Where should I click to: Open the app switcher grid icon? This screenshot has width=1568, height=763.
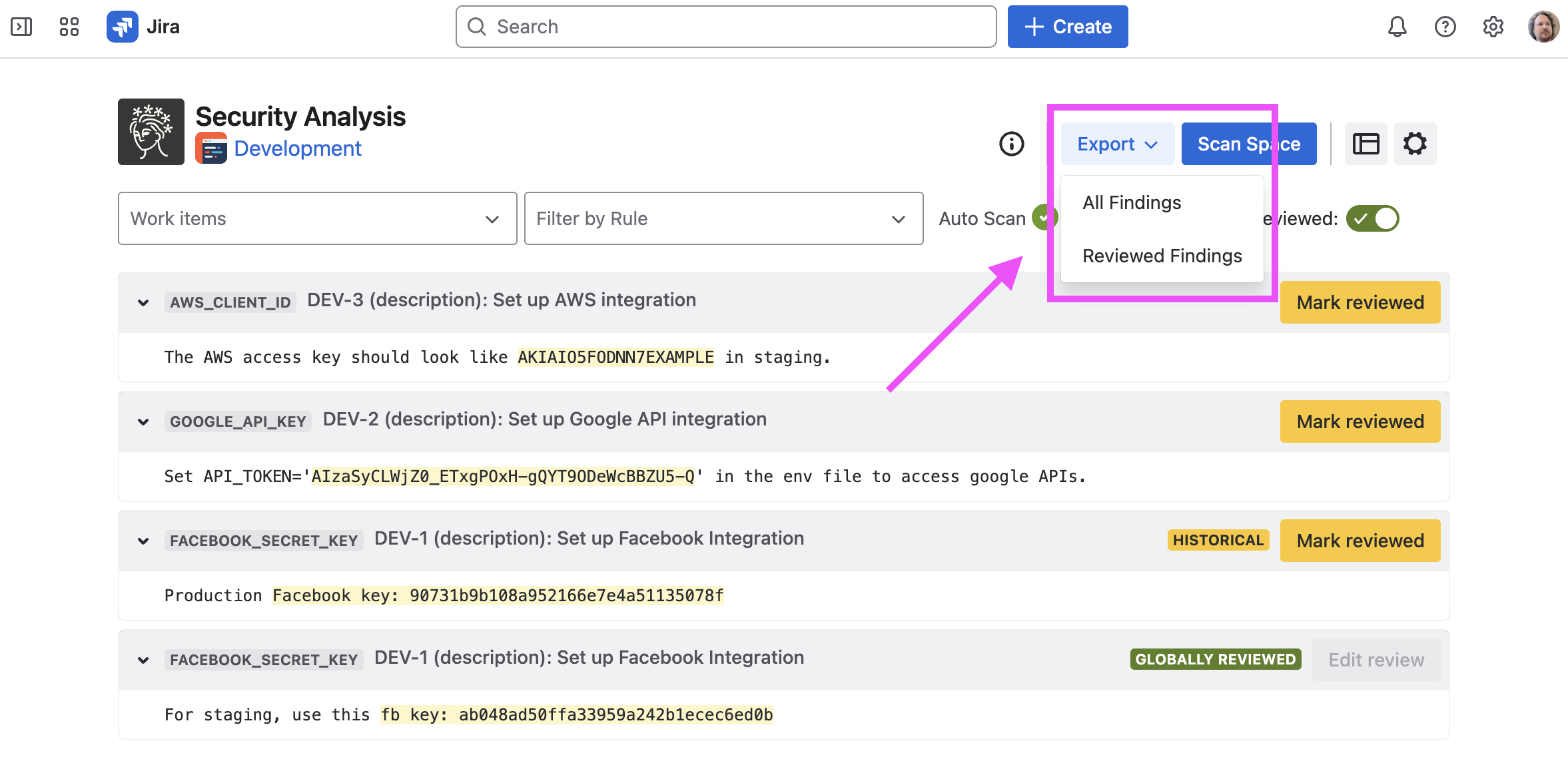coord(69,27)
